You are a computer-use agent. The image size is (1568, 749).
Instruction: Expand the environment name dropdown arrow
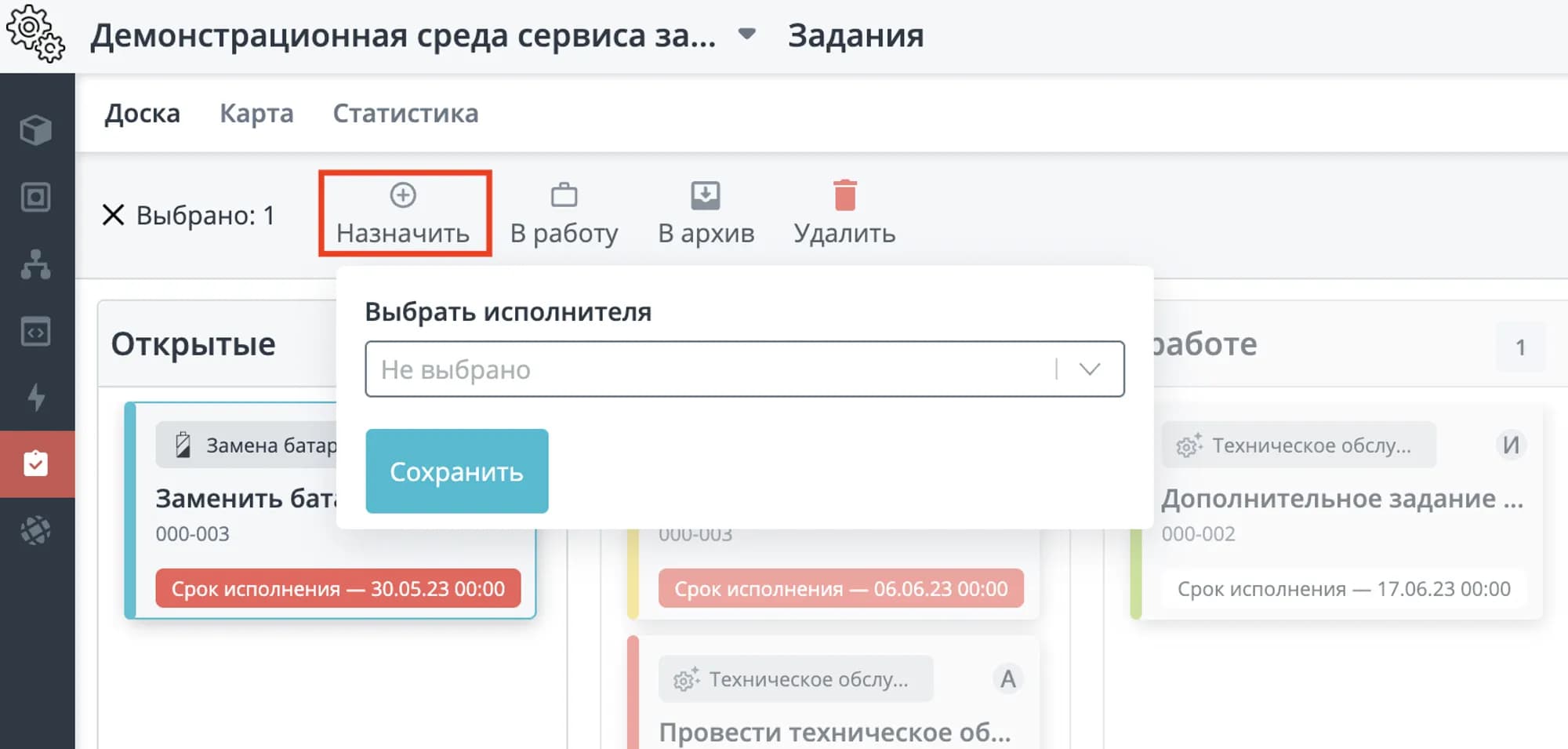747,34
